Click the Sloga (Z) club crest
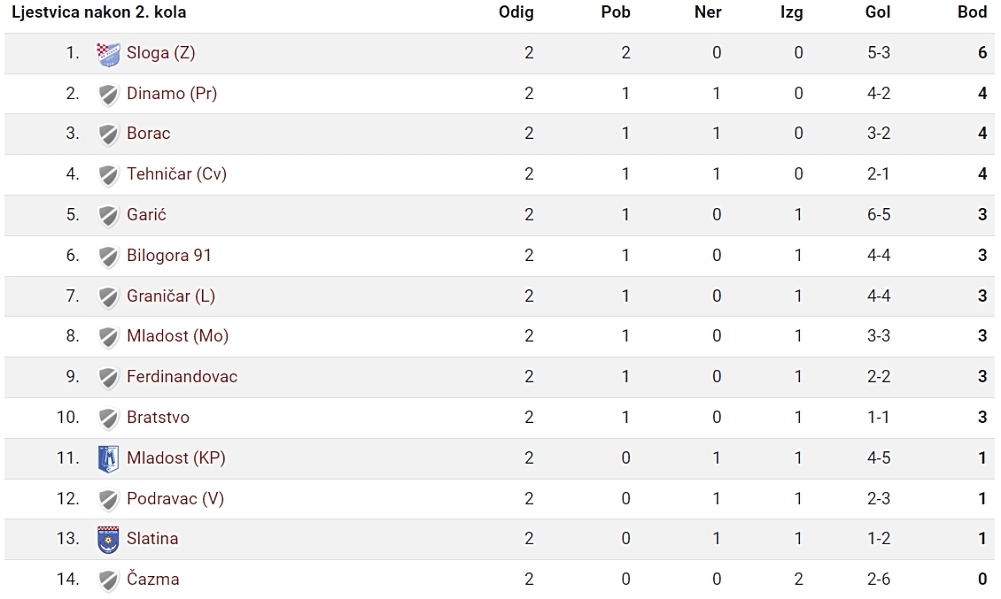 coord(109,54)
